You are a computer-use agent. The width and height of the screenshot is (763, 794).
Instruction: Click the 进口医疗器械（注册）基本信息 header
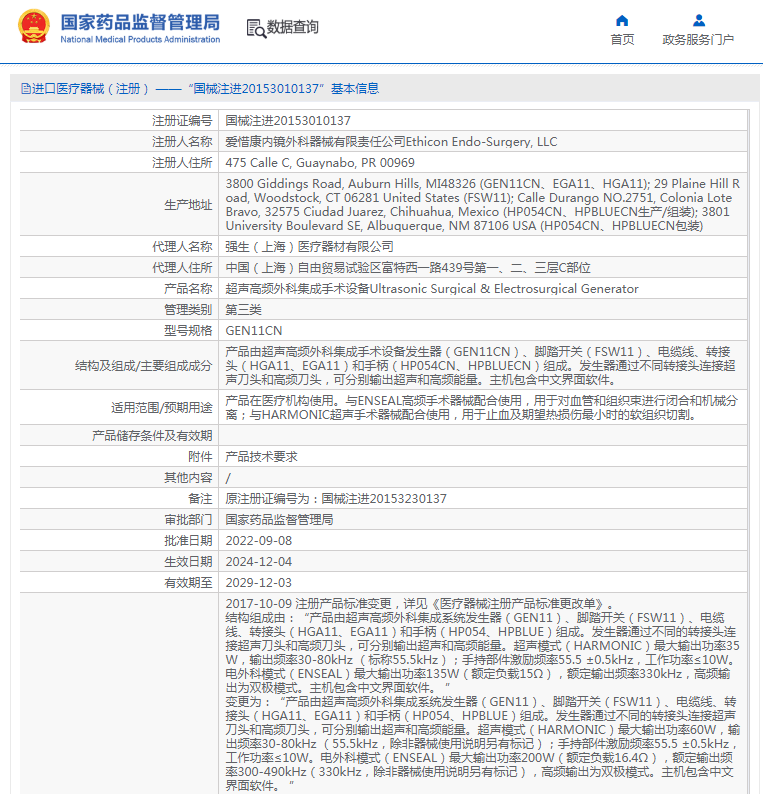[x=200, y=89]
